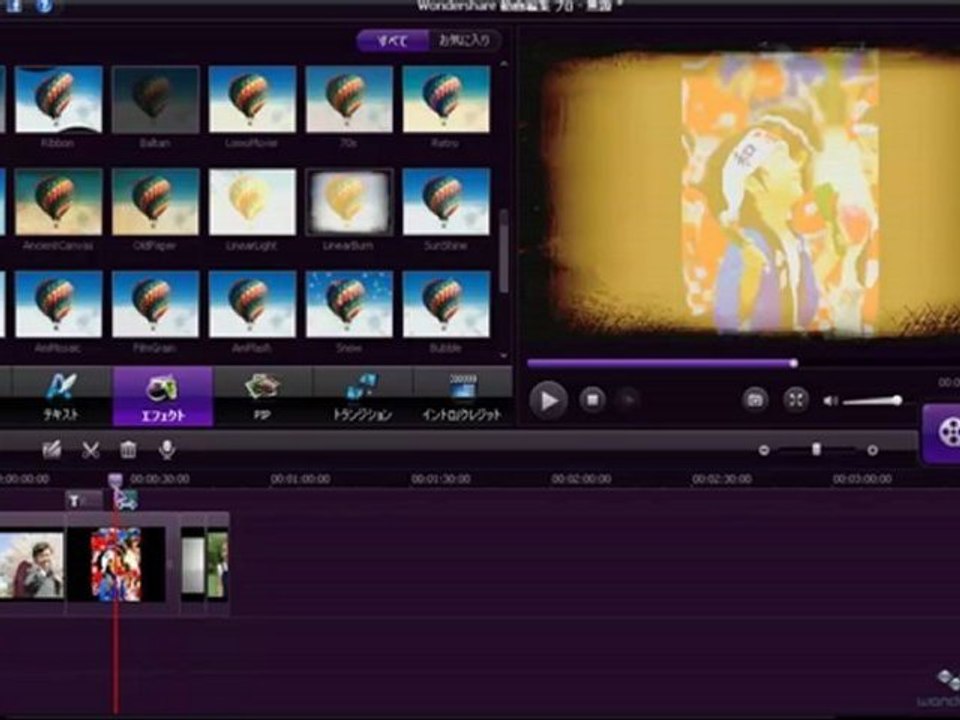This screenshot has width=960, height=720.
Task: Select the man in suit clip
Action: [x=31, y=564]
